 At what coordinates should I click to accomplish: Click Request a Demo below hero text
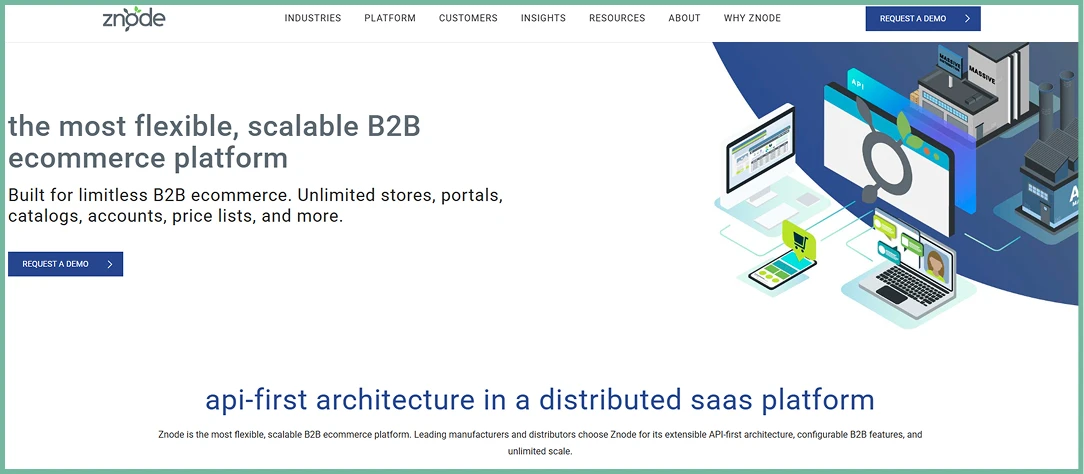click(x=66, y=264)
